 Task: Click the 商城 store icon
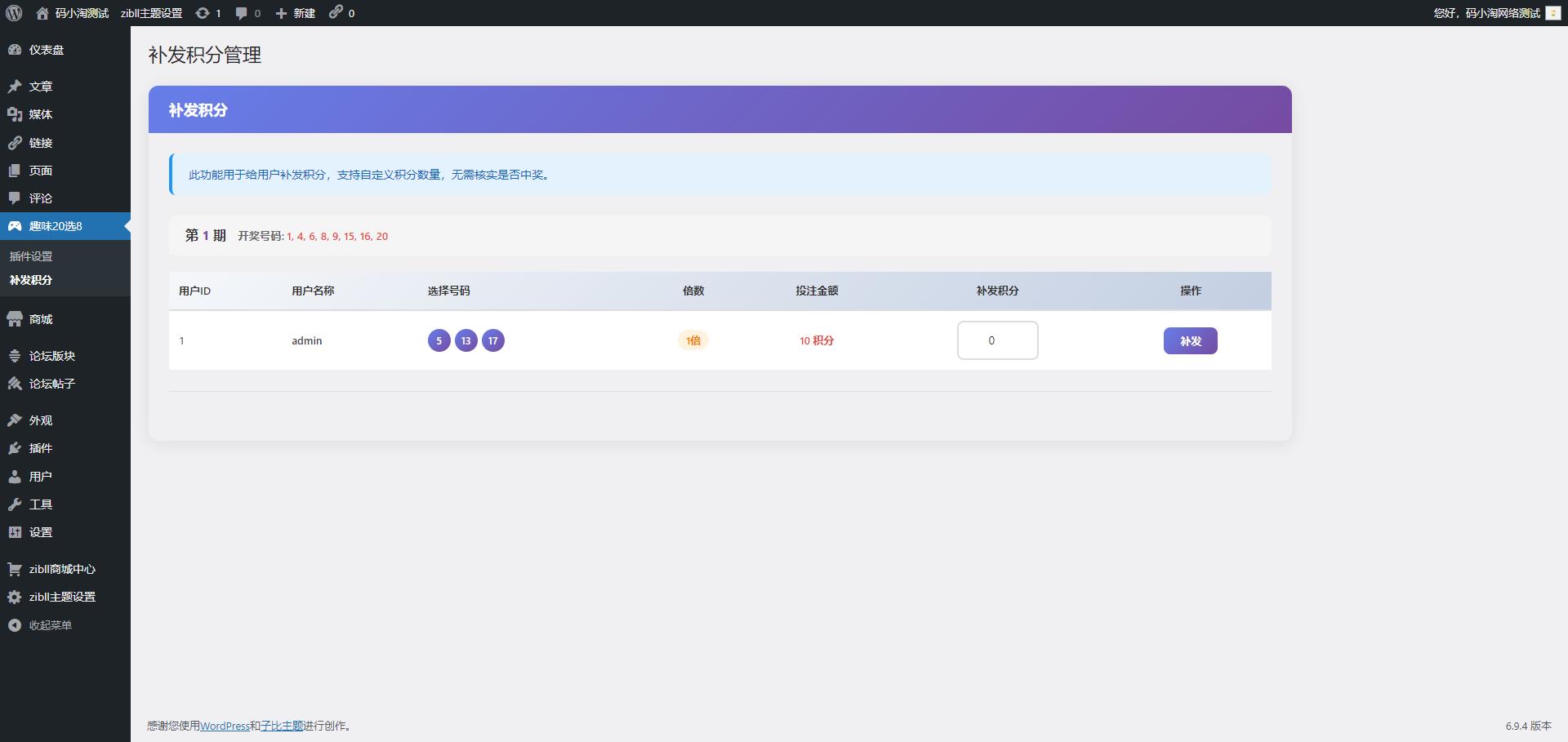tap(15, 319)
